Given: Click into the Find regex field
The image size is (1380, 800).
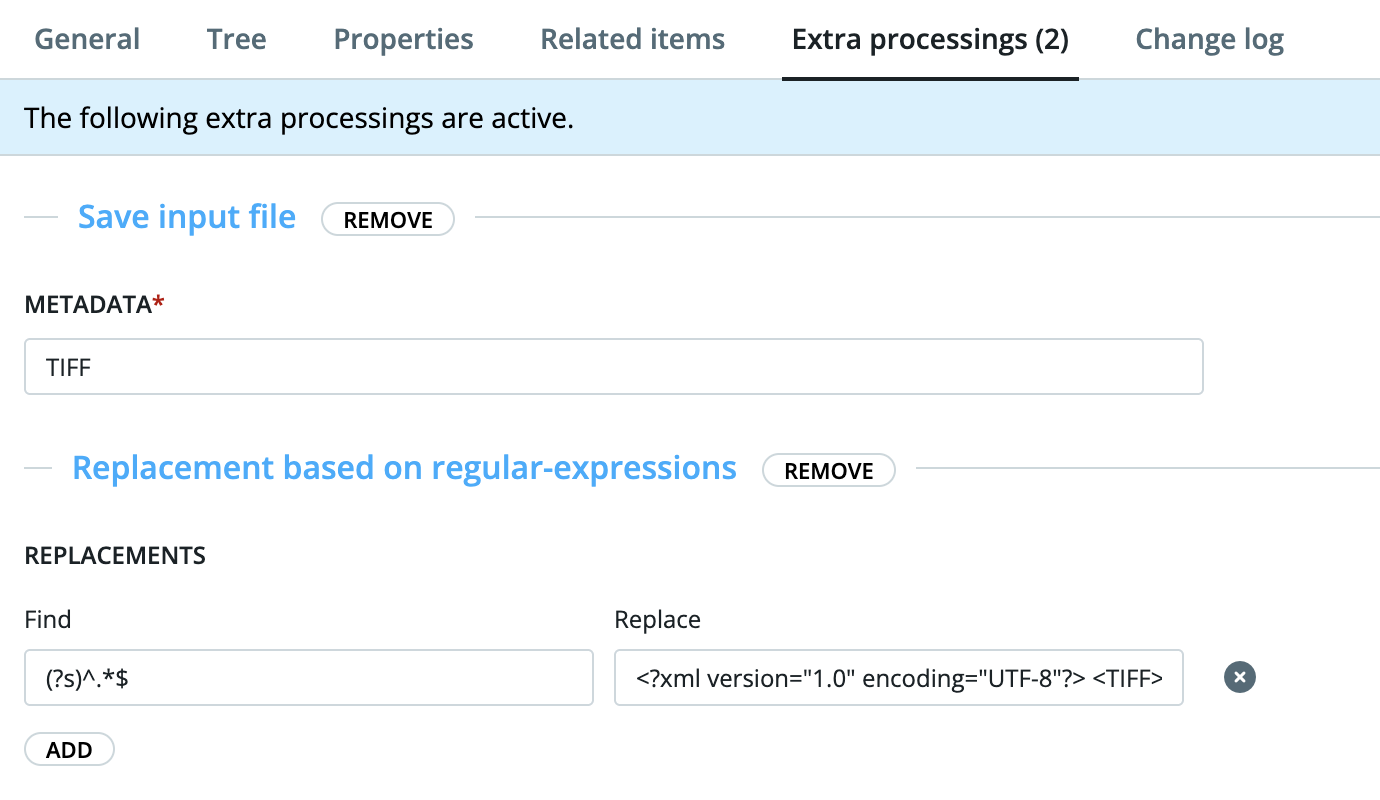Looking at the screenshot, I should click(309, 678).
